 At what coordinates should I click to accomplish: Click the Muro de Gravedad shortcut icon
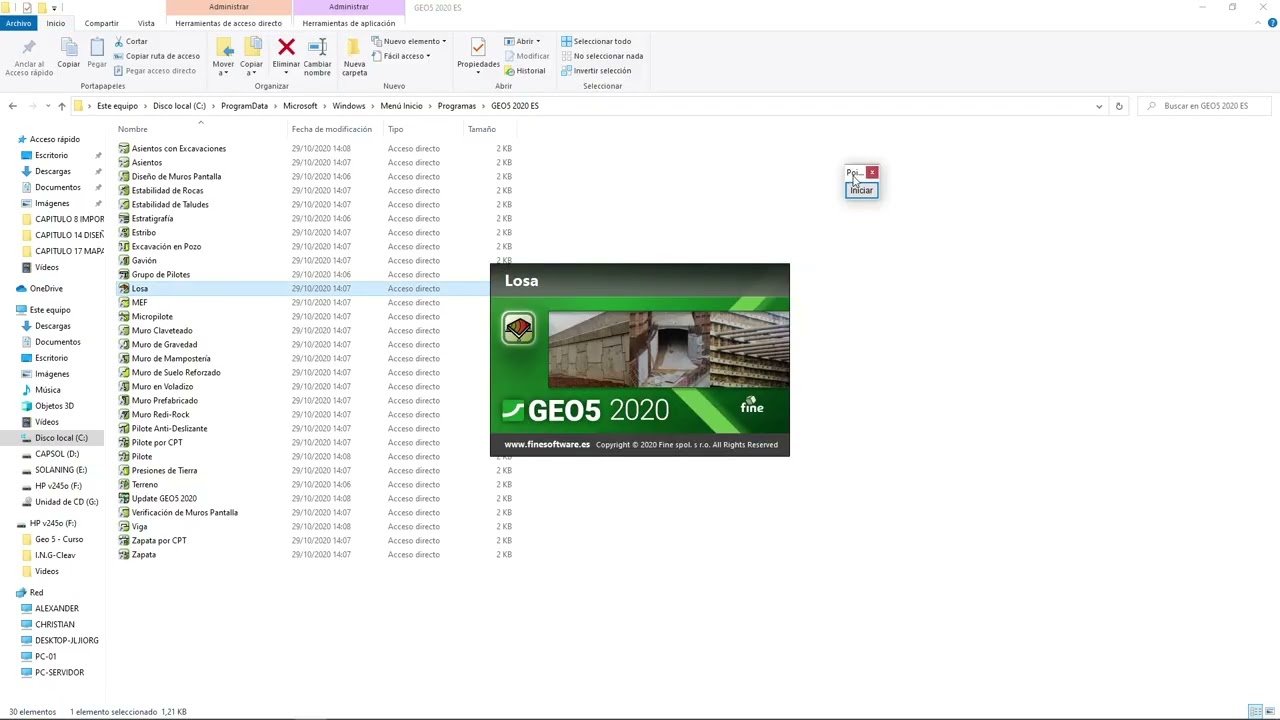[x=124, y=344]
